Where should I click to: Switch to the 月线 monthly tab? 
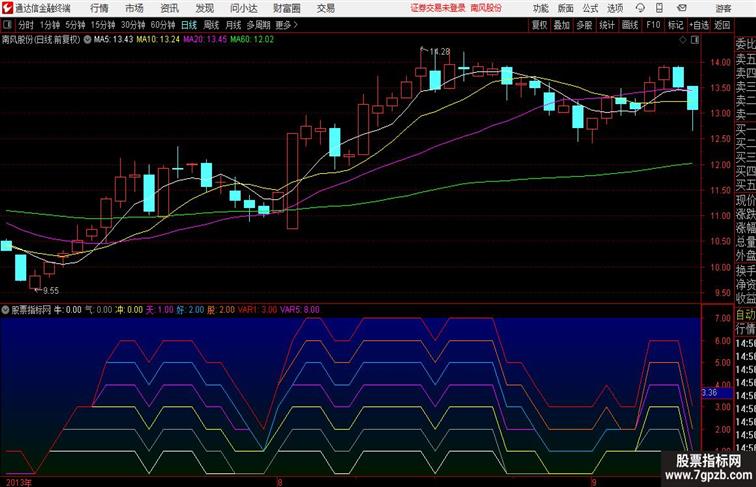[x=233, y=25]
